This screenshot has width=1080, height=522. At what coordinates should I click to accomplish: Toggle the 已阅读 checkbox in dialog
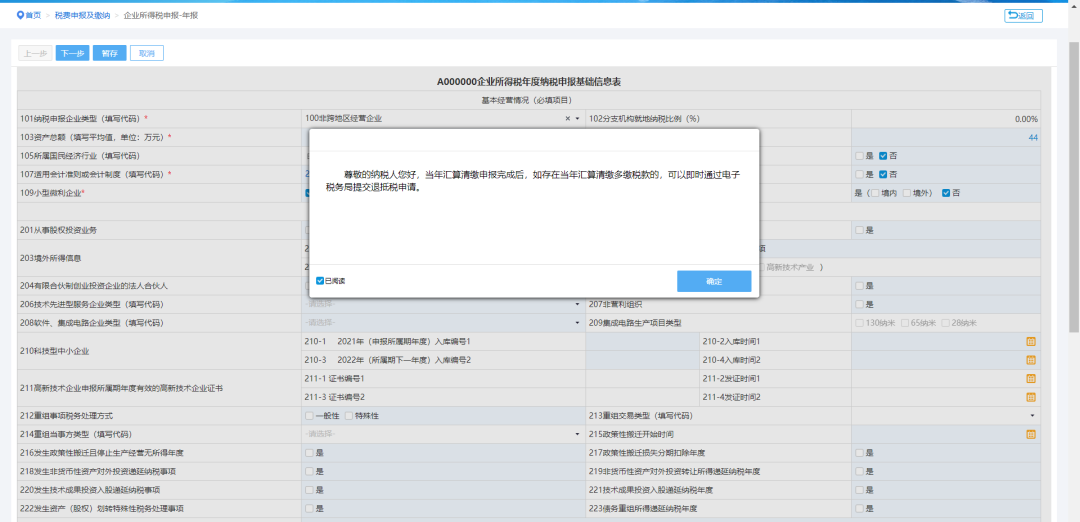[320, 281]
